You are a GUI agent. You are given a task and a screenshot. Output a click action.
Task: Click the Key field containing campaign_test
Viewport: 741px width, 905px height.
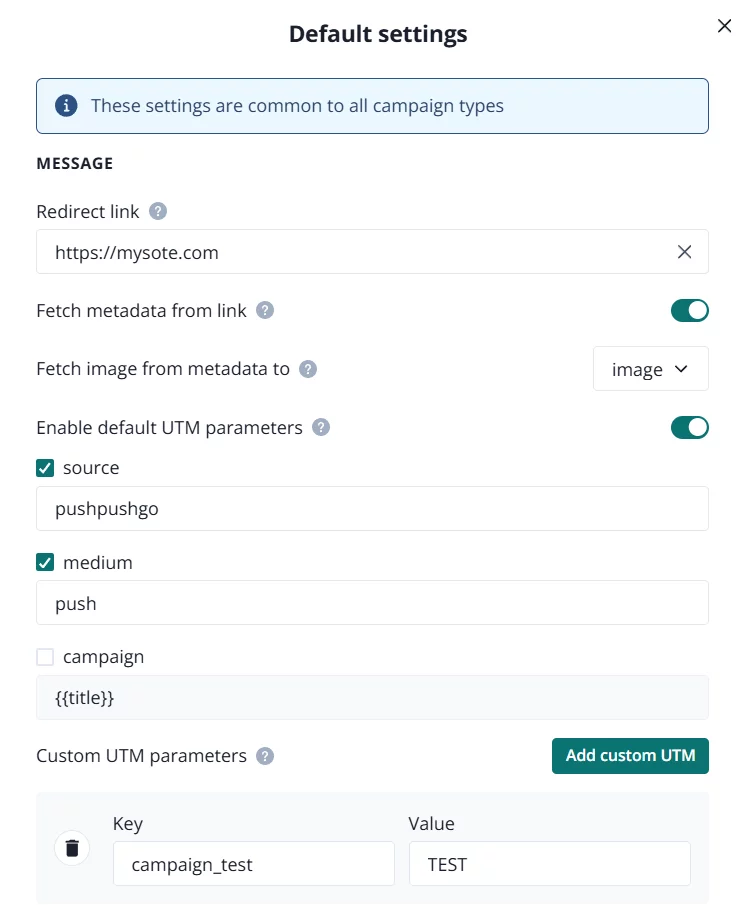(x=253, y=863)
